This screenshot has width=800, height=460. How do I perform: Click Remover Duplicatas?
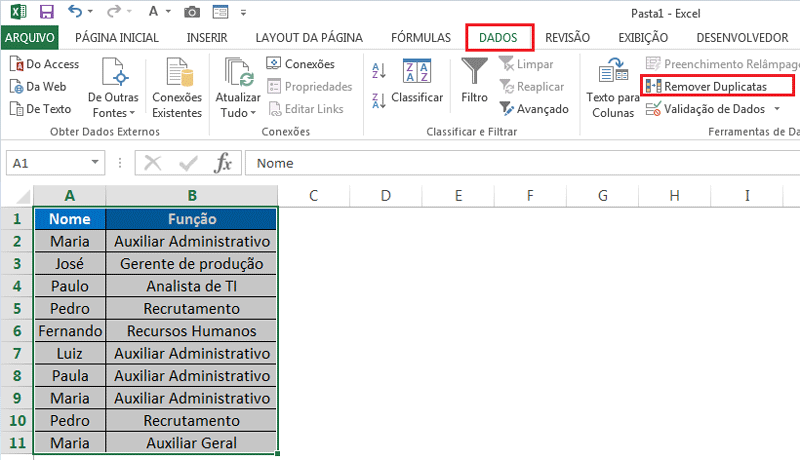click(x=717, y=87)
